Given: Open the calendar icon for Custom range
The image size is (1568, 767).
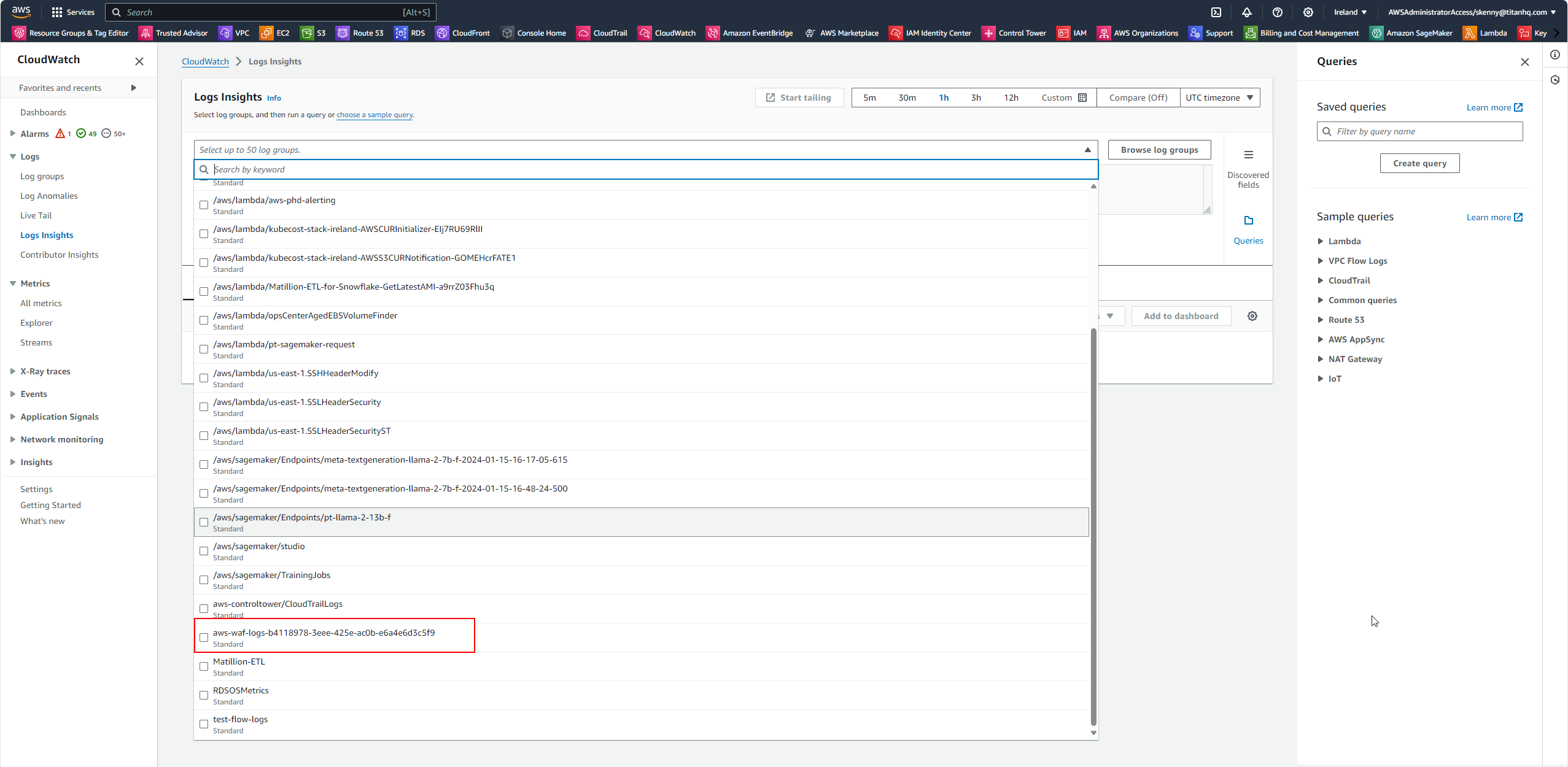Looking at the screenshot, I should [x=1082, y=98].
